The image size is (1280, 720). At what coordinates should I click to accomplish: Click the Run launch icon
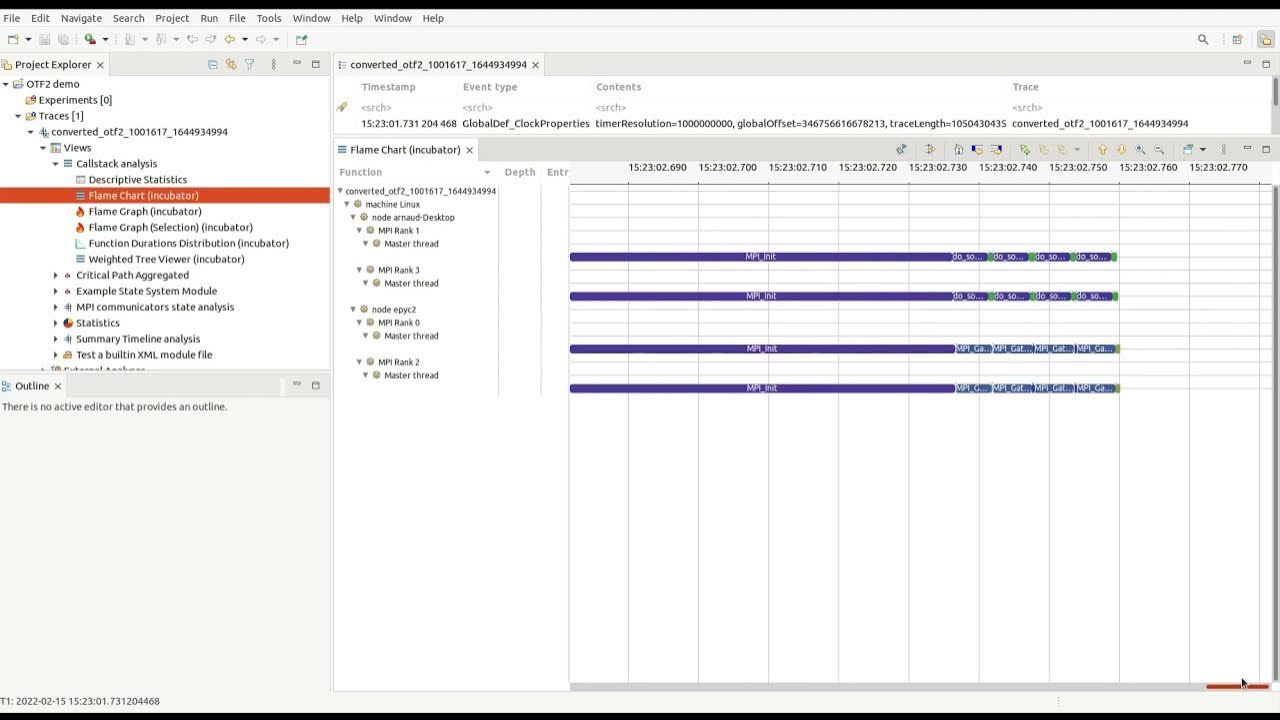pyautogui.click(x=90, y=39)
